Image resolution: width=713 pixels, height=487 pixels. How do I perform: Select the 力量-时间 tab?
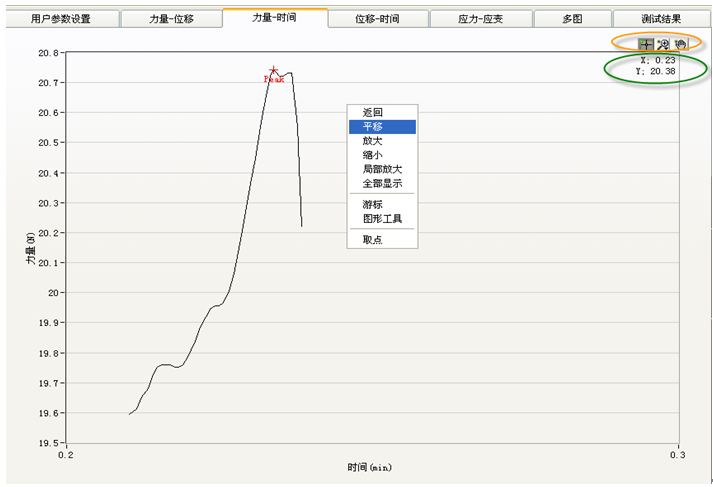[x=274, y=18]
